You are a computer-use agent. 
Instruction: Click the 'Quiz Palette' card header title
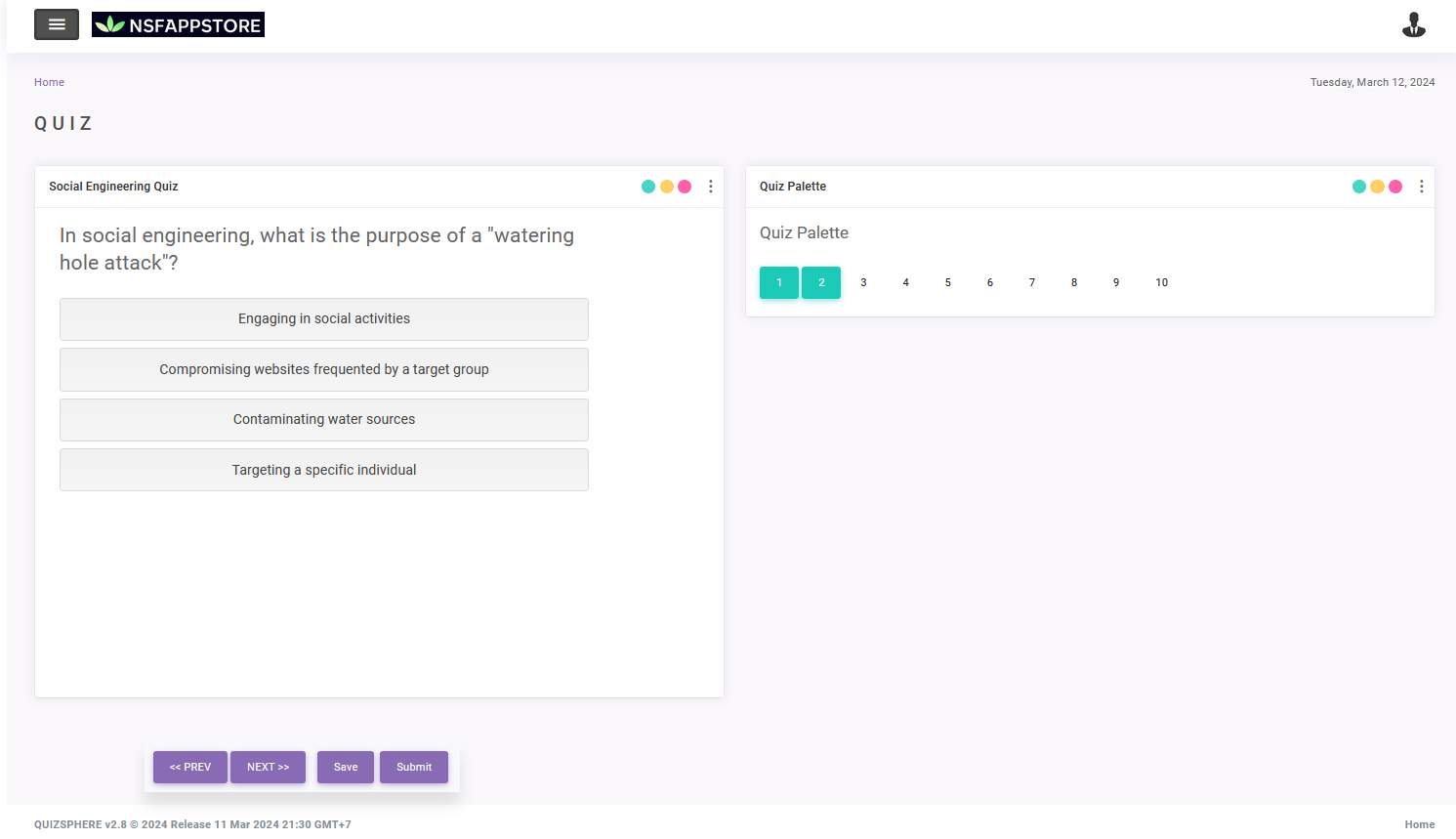point(793,187)
